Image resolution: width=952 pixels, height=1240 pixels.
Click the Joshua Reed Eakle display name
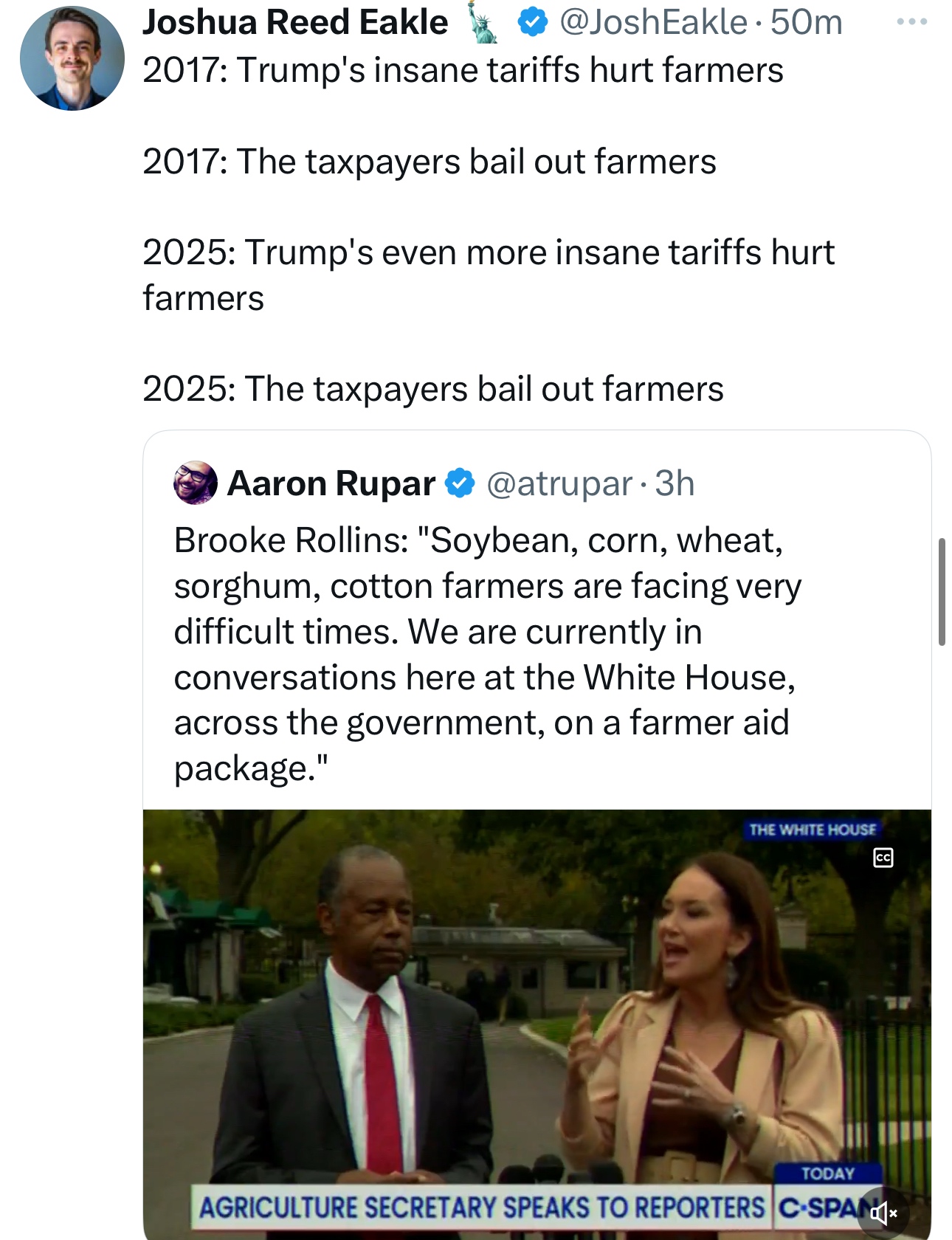coord(295,22)
